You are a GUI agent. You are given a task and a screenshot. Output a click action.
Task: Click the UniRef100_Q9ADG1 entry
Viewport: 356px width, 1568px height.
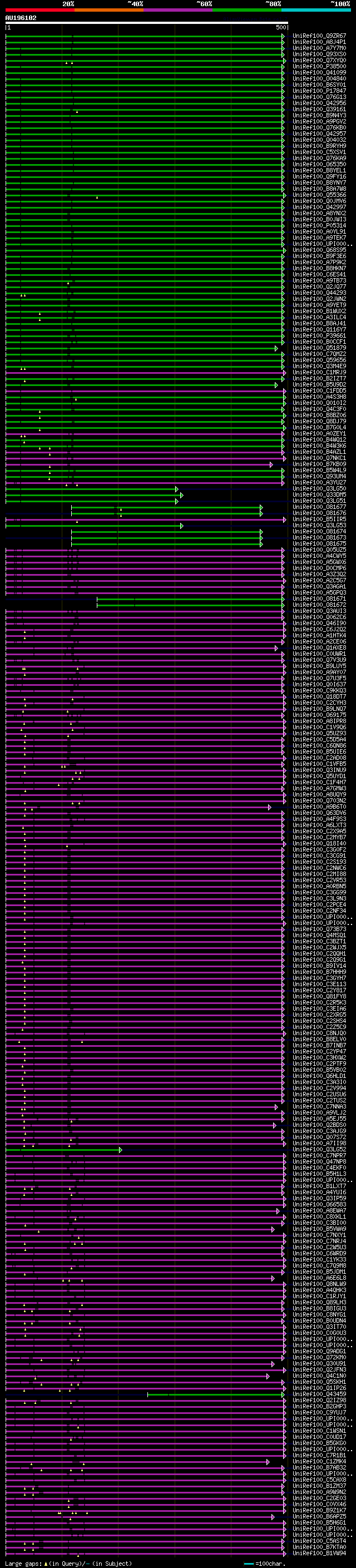point(319,1351)
